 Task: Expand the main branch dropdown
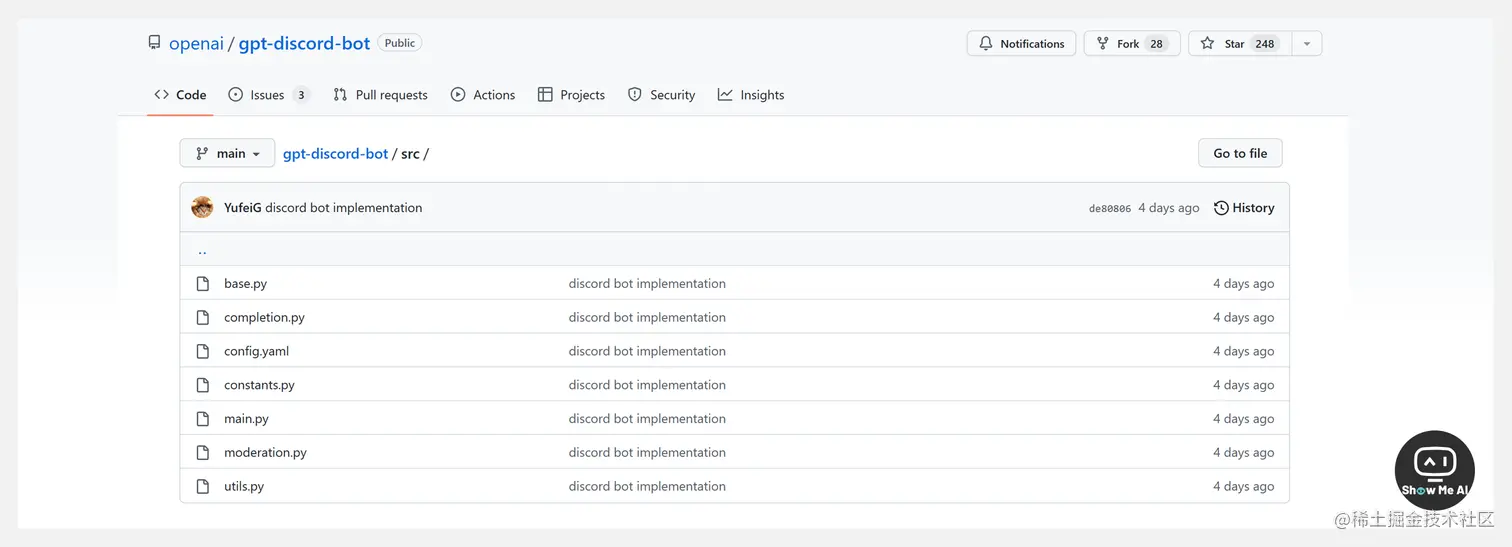click(227, 153)
